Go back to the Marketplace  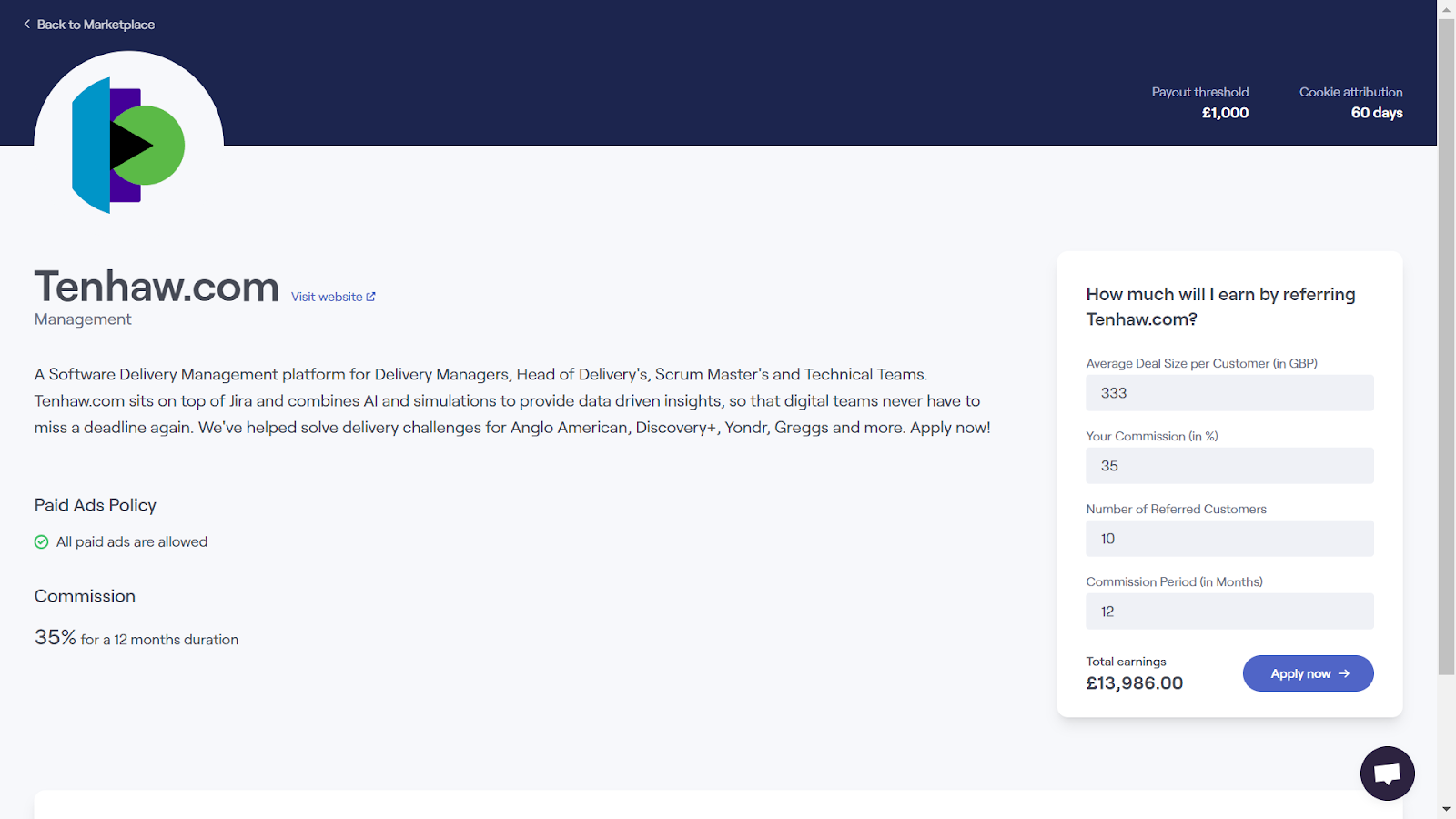point(89,25)
